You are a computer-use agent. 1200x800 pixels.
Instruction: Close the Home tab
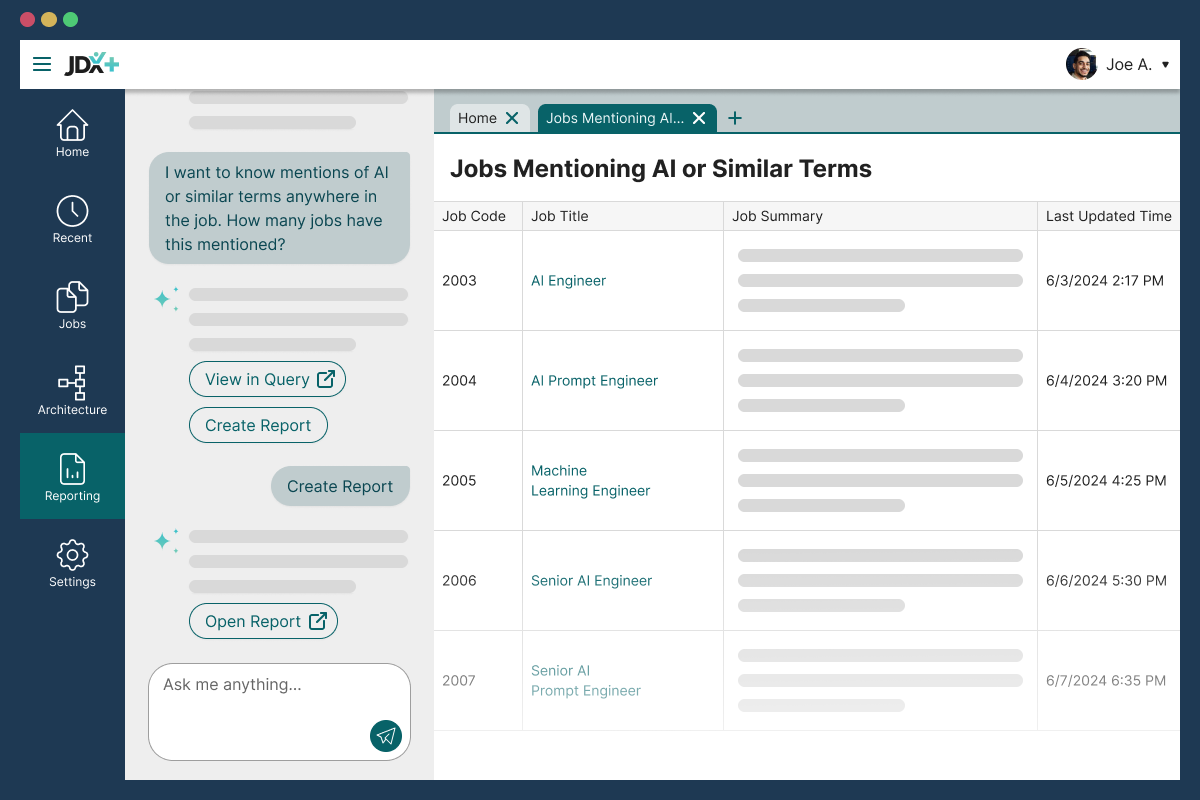coord(512,118)
